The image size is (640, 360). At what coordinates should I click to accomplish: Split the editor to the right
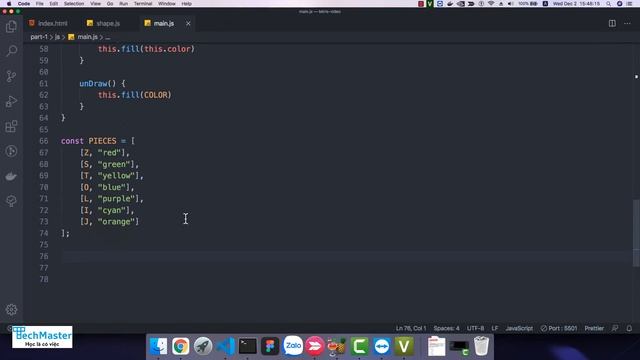point(612,23)
